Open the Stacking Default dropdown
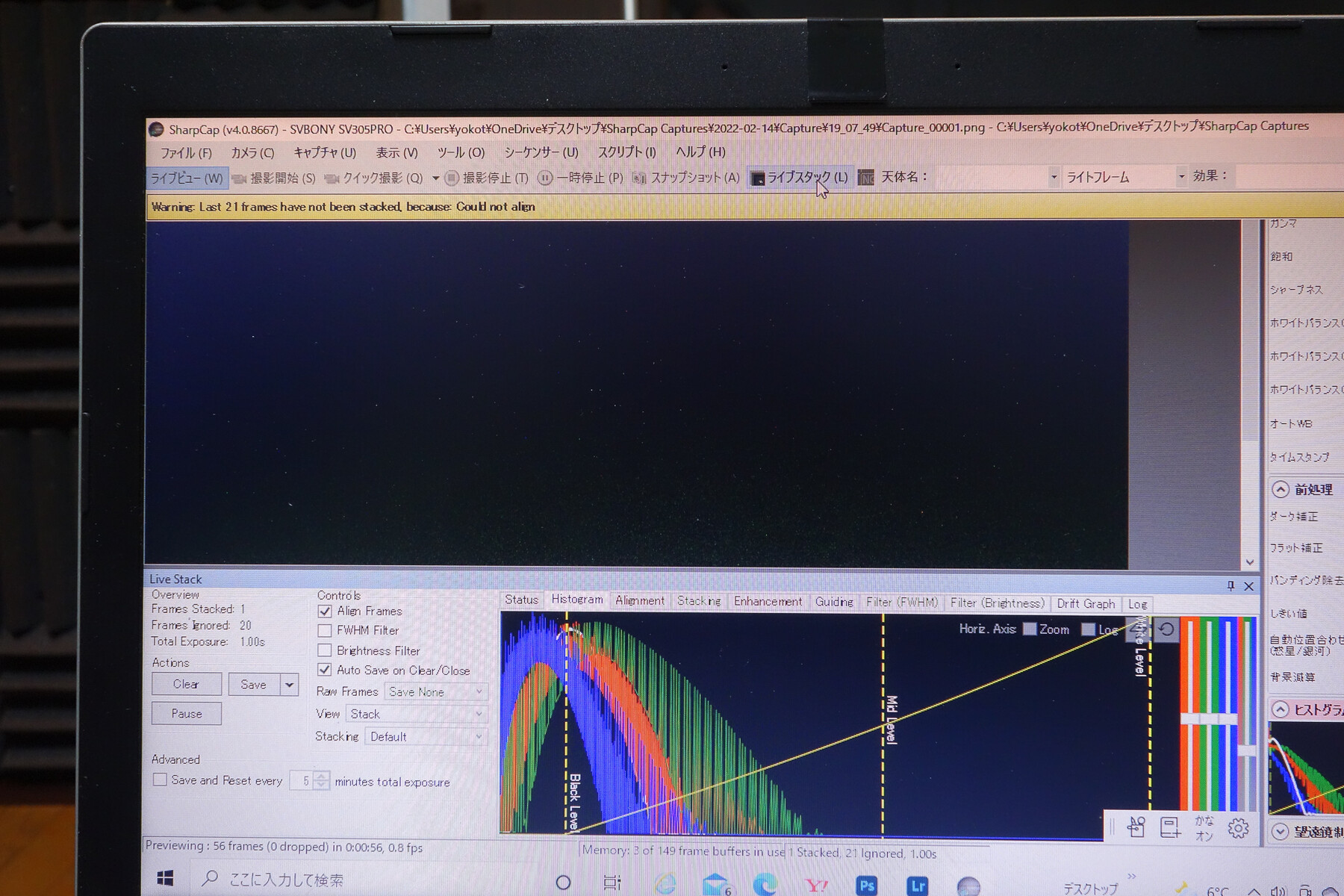Screen dimensions: 1344x896 pos(426,737)
